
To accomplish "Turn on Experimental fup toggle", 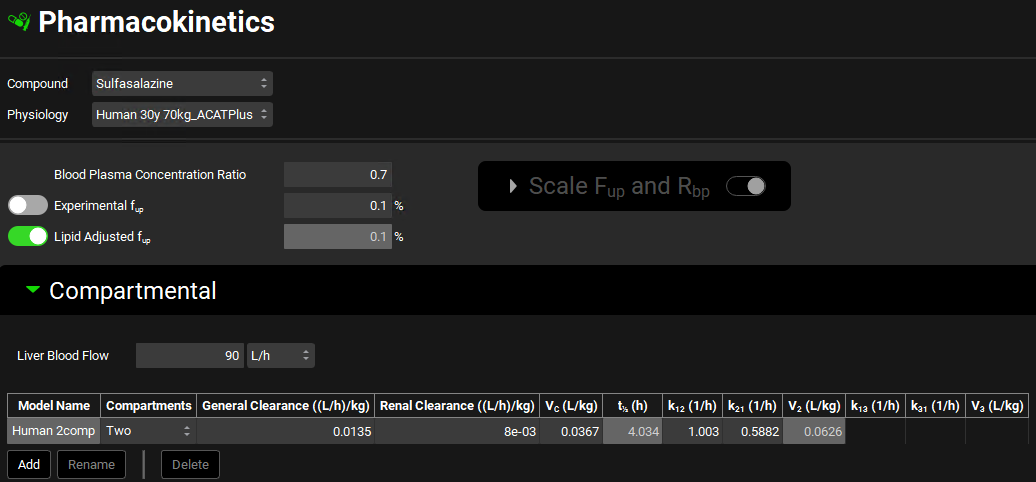I will pyautogui.click(x=28, y=205).
